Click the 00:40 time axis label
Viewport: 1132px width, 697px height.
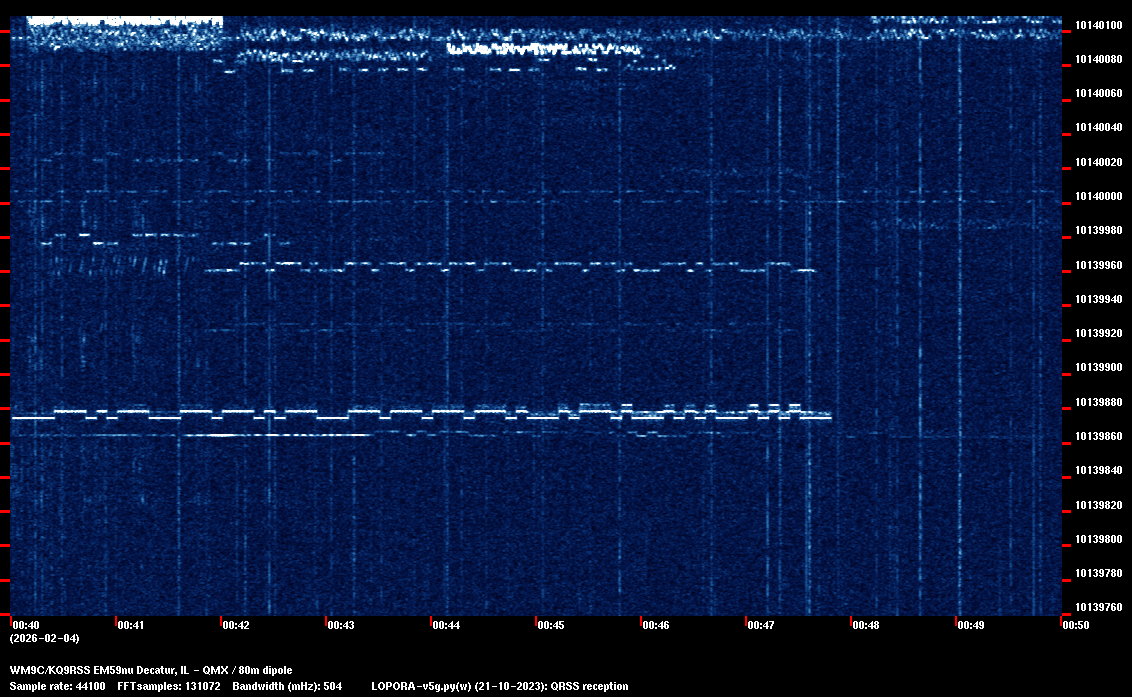point(26,625)
